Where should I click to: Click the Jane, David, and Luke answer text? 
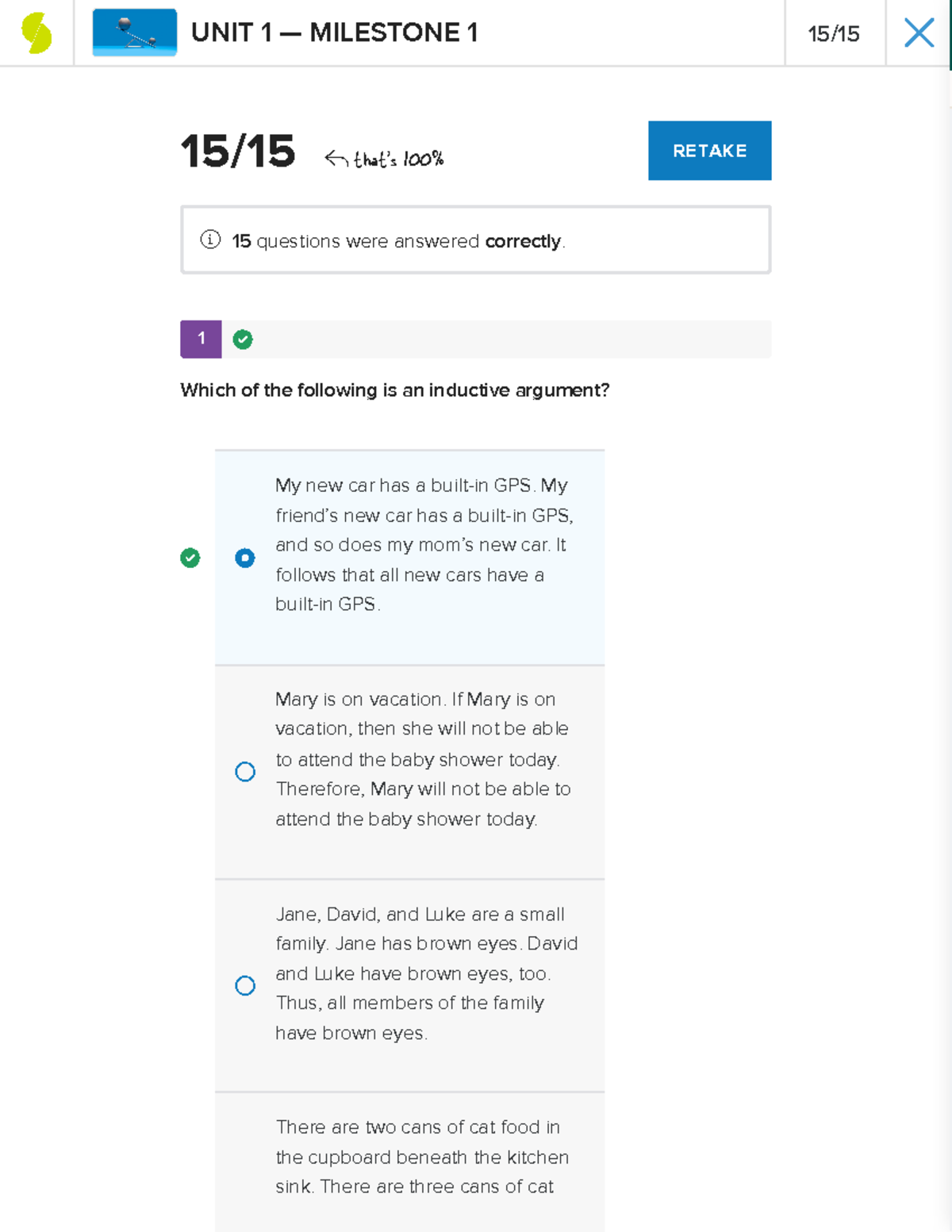(x=426, y=973)
